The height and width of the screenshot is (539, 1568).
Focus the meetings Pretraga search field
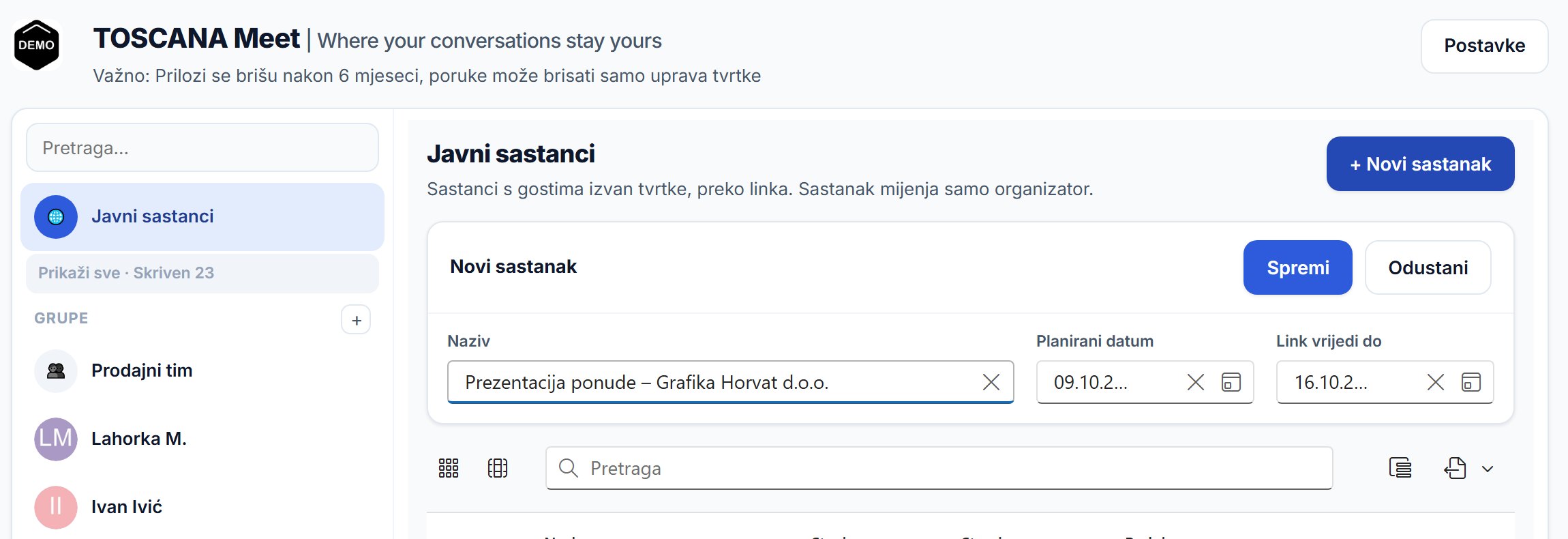click(939, 468)
